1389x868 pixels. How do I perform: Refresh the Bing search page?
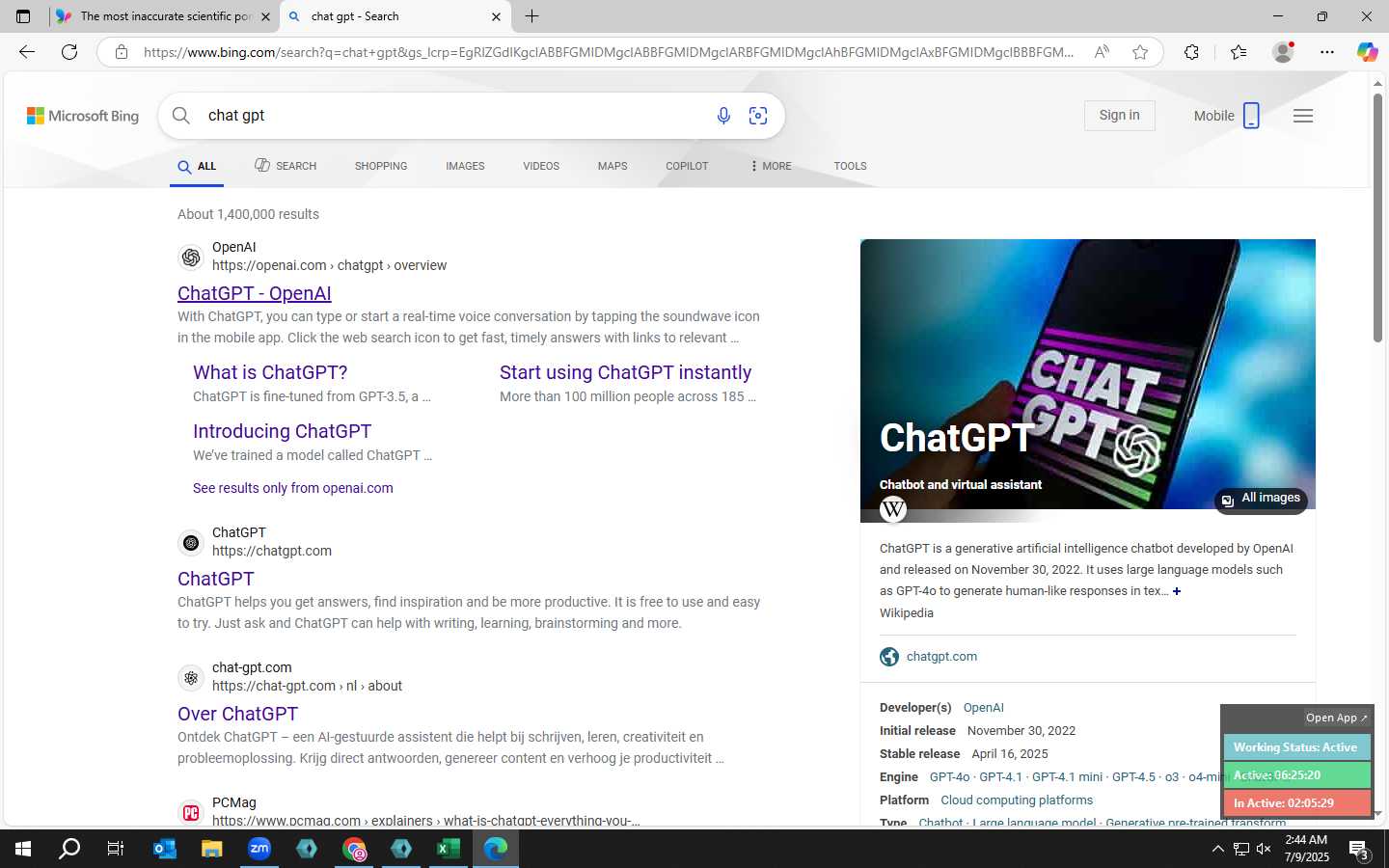(69, 52)
